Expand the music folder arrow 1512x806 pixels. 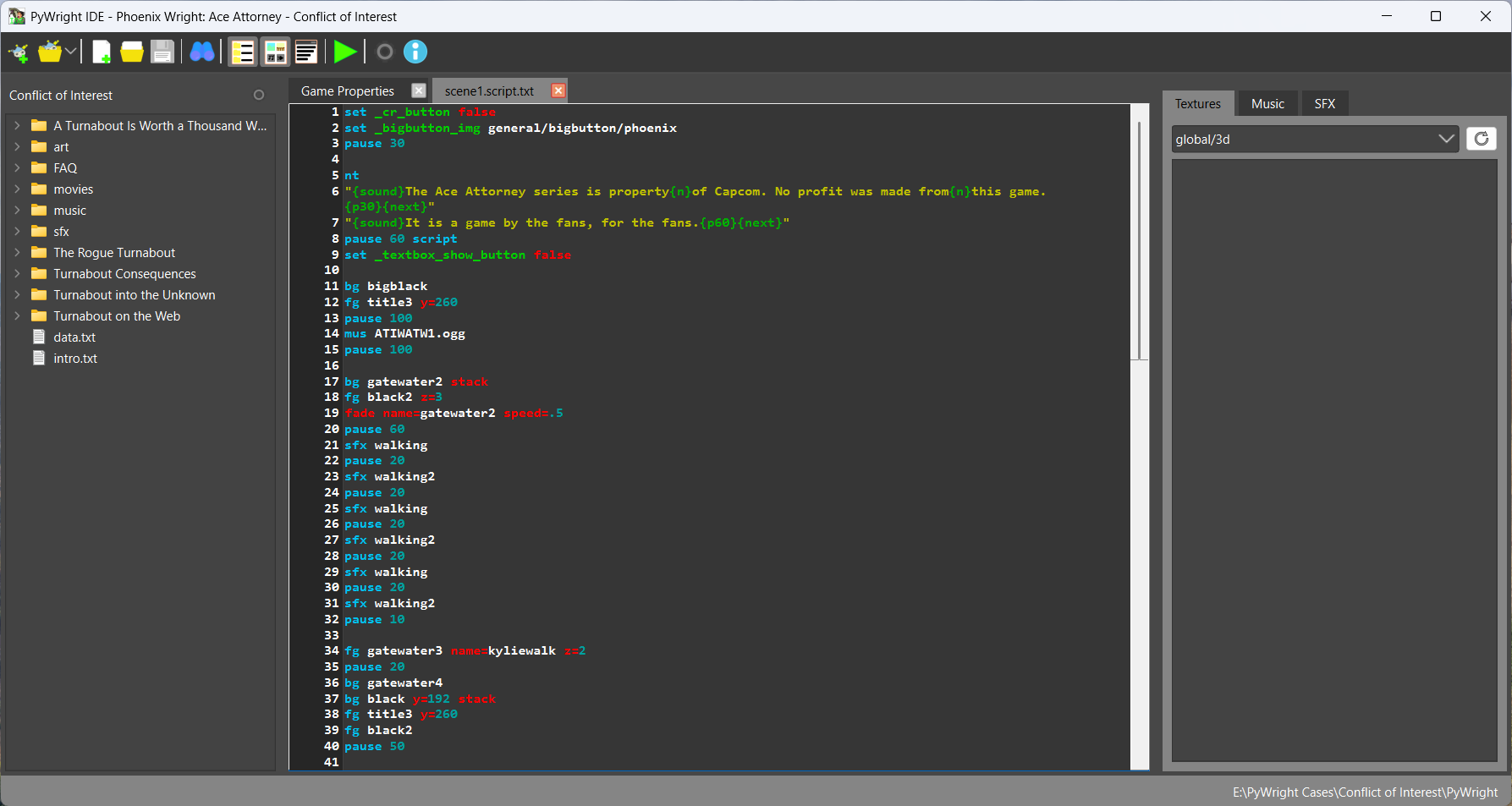17,210
